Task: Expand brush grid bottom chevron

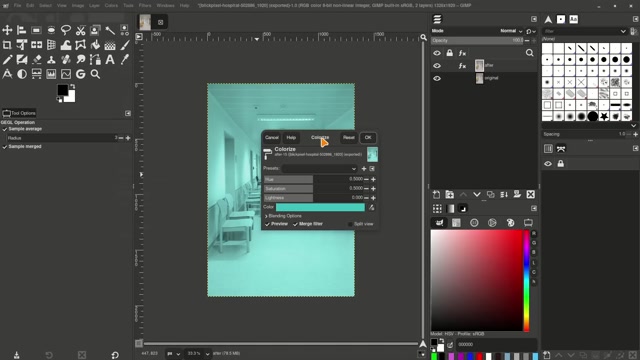Action: 633,126
